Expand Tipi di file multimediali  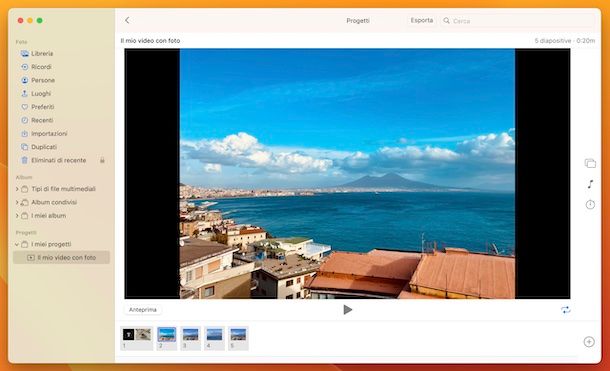coord(17,189)
